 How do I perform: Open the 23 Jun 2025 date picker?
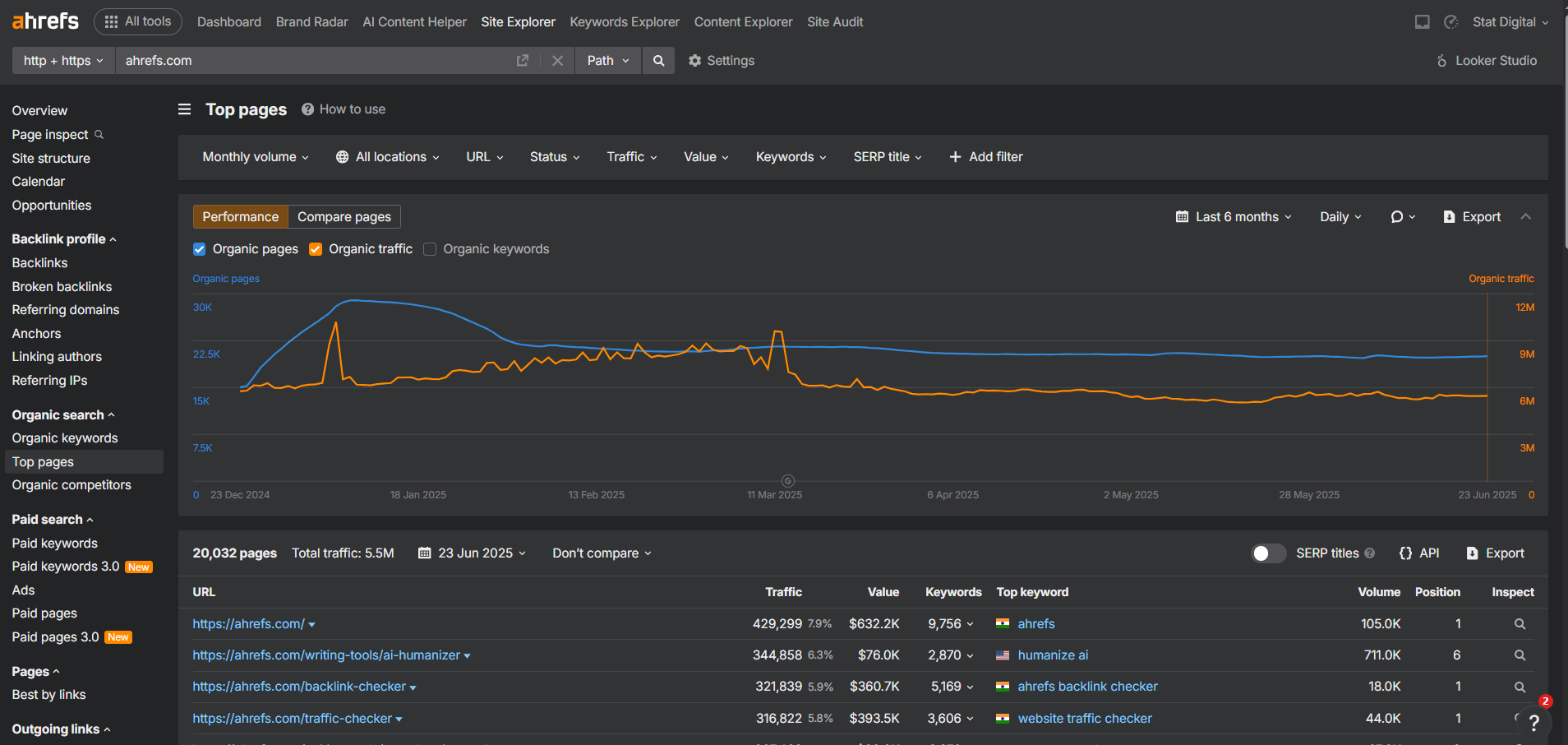coord(472,553)
